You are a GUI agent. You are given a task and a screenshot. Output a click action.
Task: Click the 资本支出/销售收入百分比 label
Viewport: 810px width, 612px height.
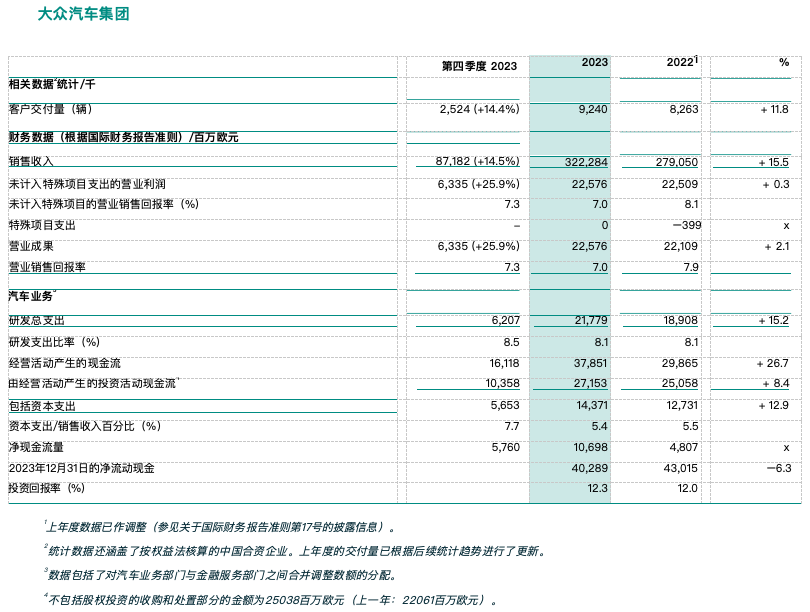click(x=85, y=426)
